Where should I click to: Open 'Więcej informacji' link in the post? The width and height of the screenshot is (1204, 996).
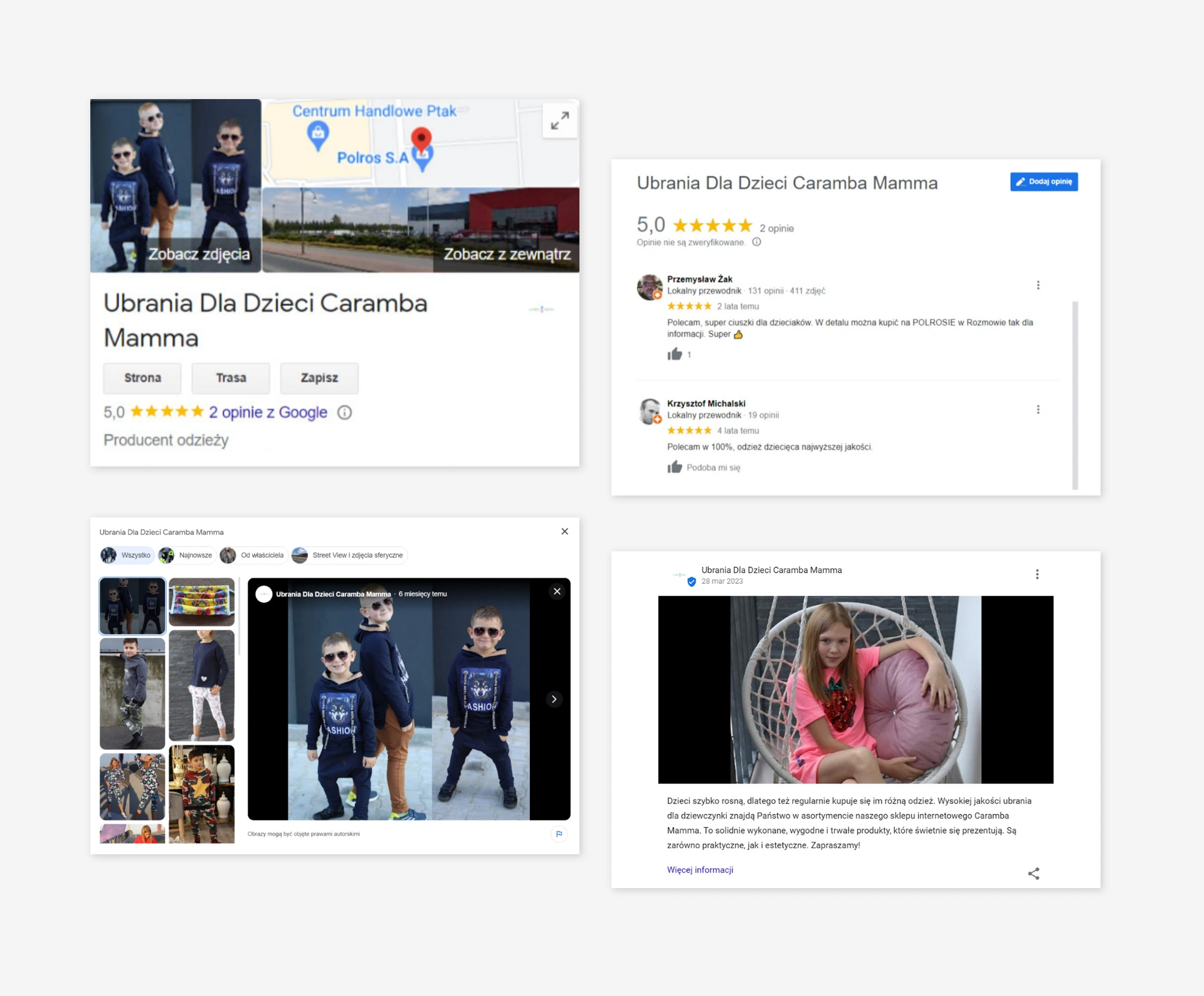click(x=700, y=869)
